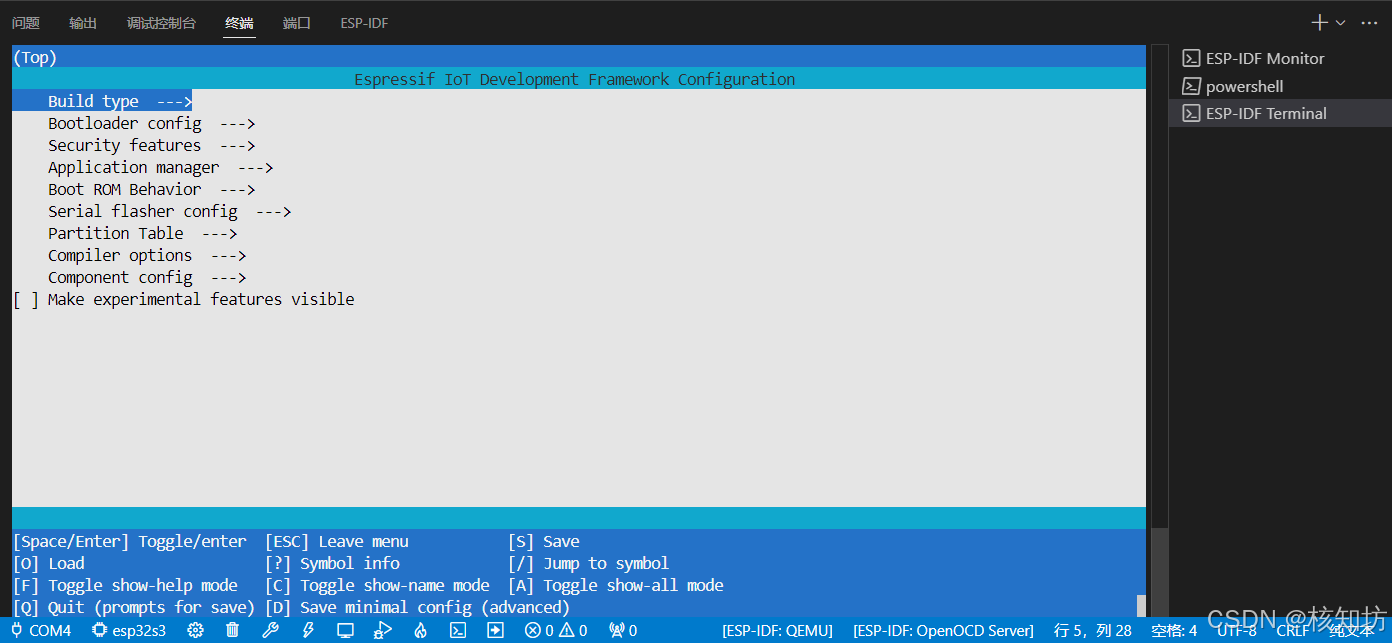Click the Espressif IoT Development Framework Configuration title
The image size is (1392, 643).
575,79
